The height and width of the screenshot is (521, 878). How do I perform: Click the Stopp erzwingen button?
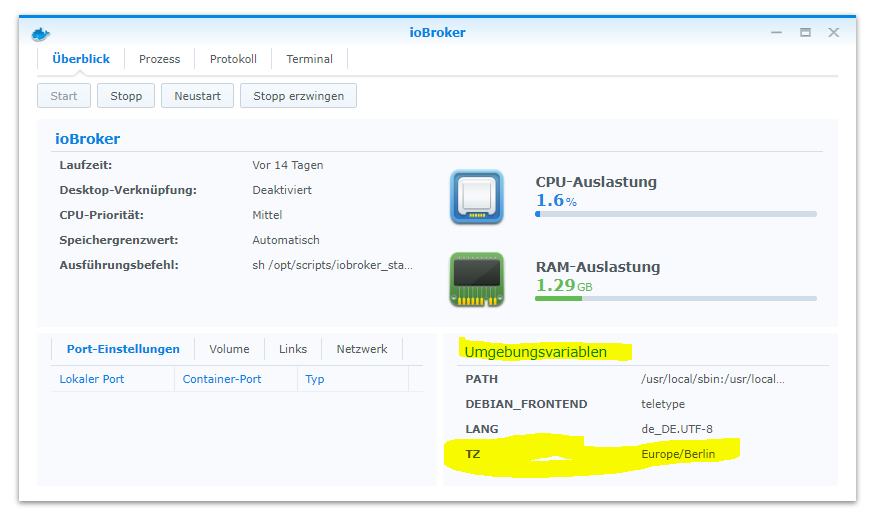[298, 96]
